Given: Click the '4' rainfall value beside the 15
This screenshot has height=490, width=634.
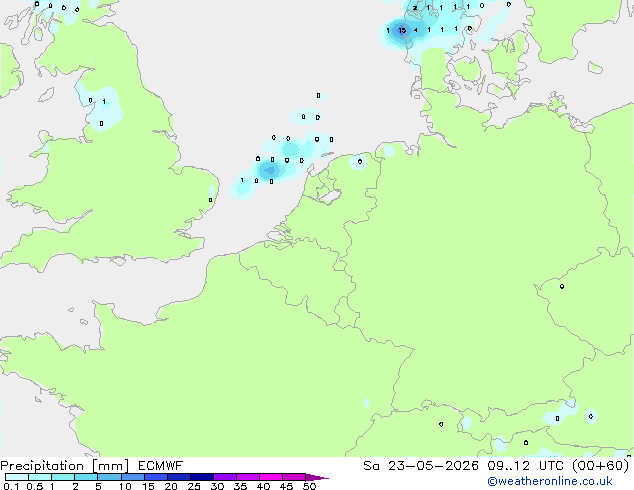Looking at the screenshot, I should coord(416,30).
